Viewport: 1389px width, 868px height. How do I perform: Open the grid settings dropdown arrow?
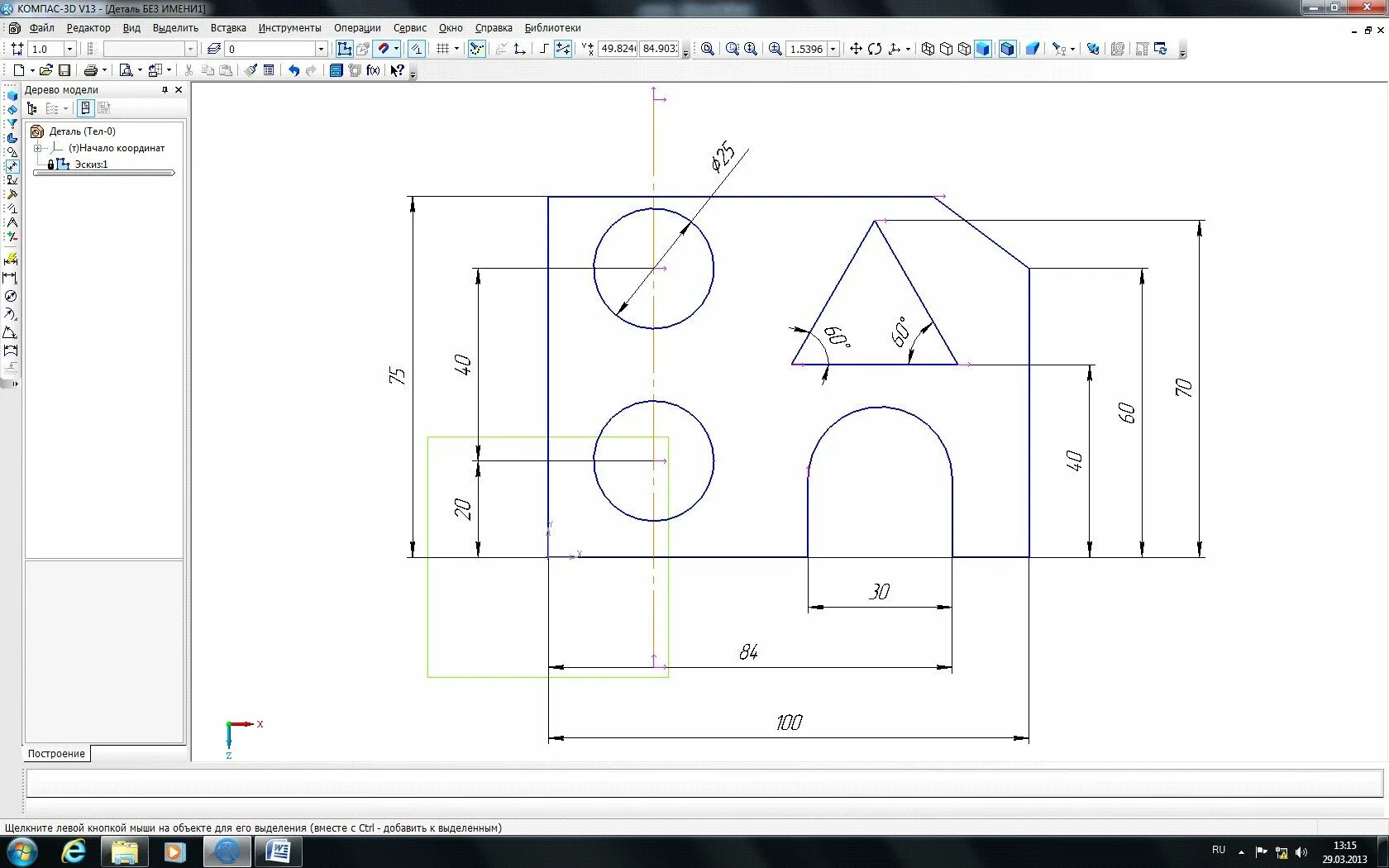click(456, 49)
